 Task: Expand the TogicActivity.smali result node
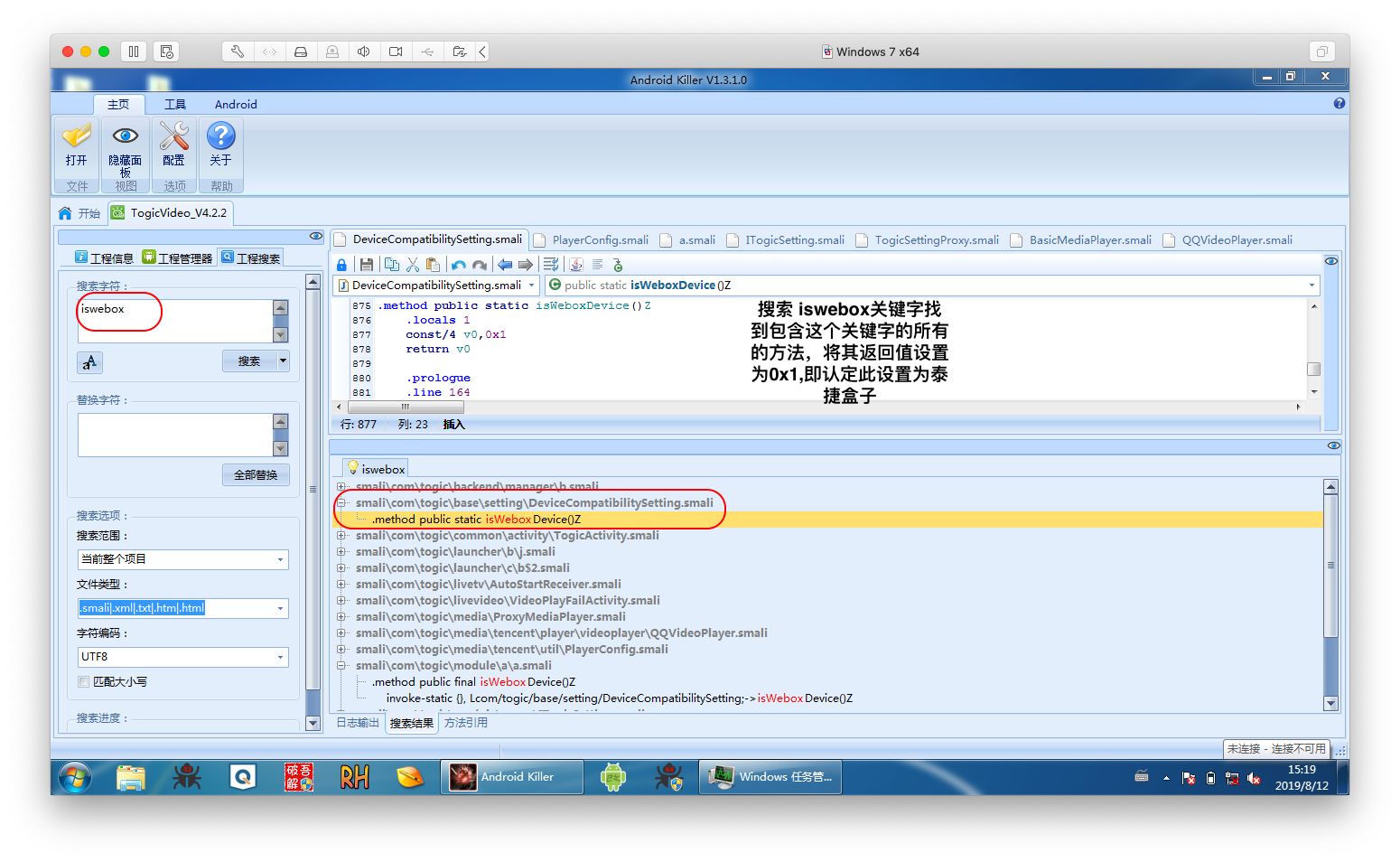click(341, 536)
